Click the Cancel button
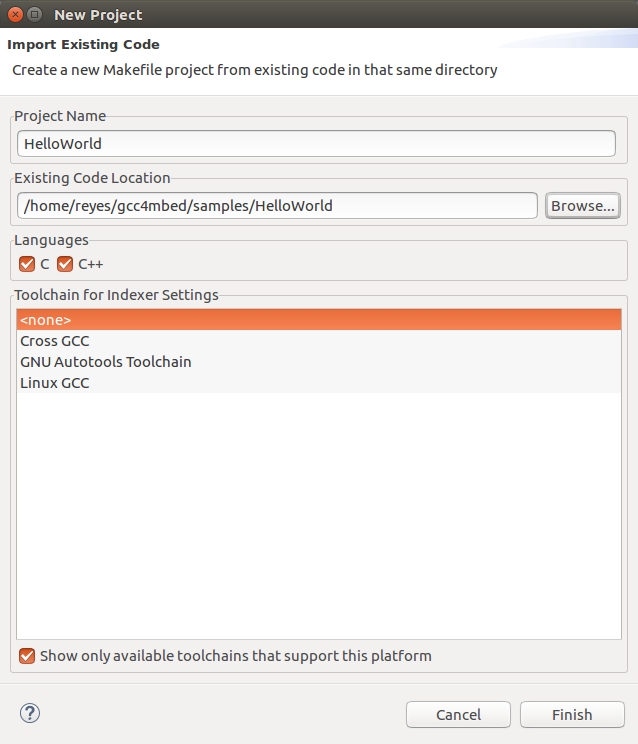This screenshot has height=744, width=638. [458, 714]
